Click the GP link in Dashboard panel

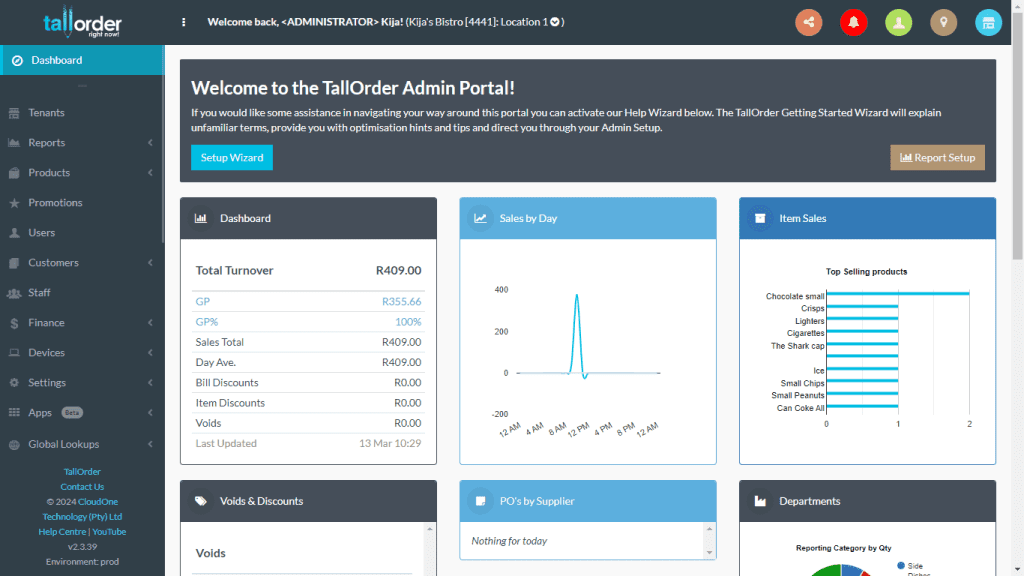(x=203, y=301)
